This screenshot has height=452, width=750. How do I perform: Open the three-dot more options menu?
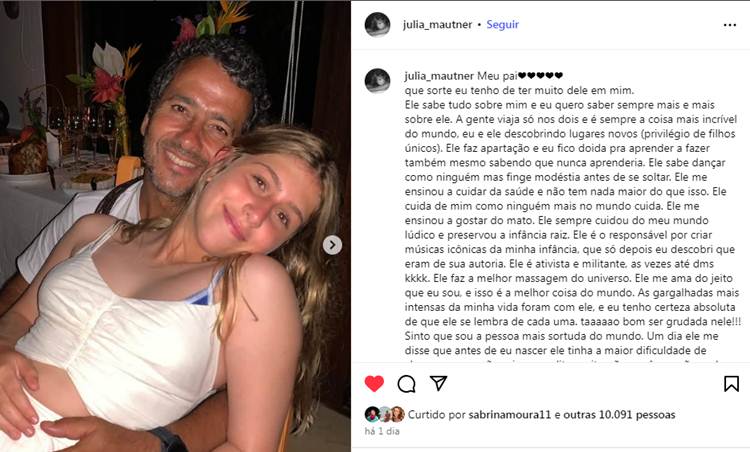pos(729,25)
